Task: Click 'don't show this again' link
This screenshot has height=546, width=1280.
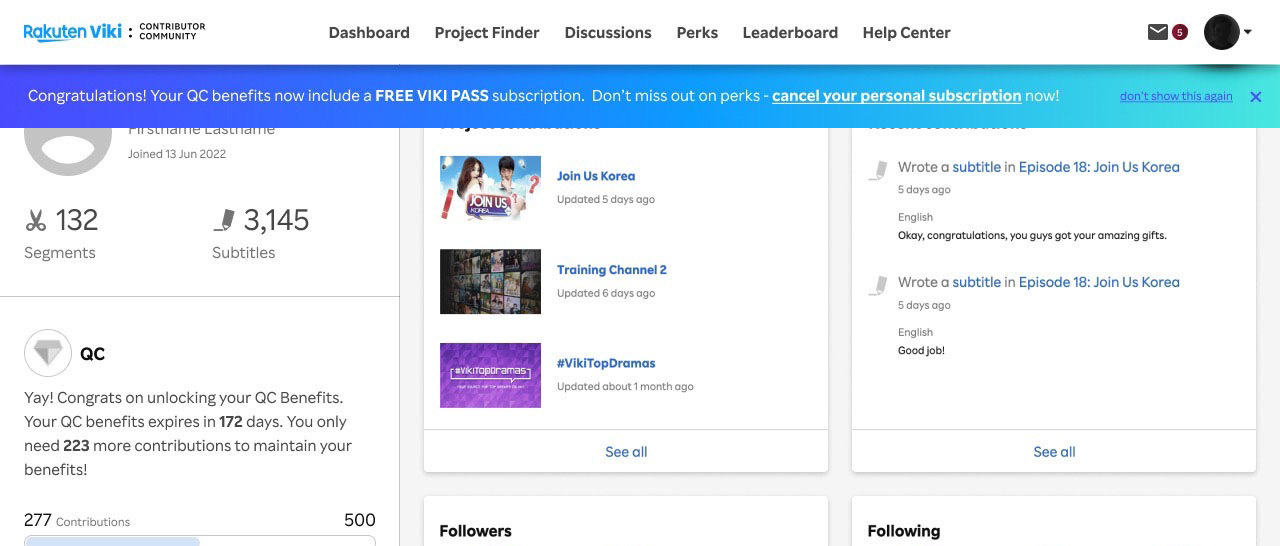Action: coord(1176,96)
